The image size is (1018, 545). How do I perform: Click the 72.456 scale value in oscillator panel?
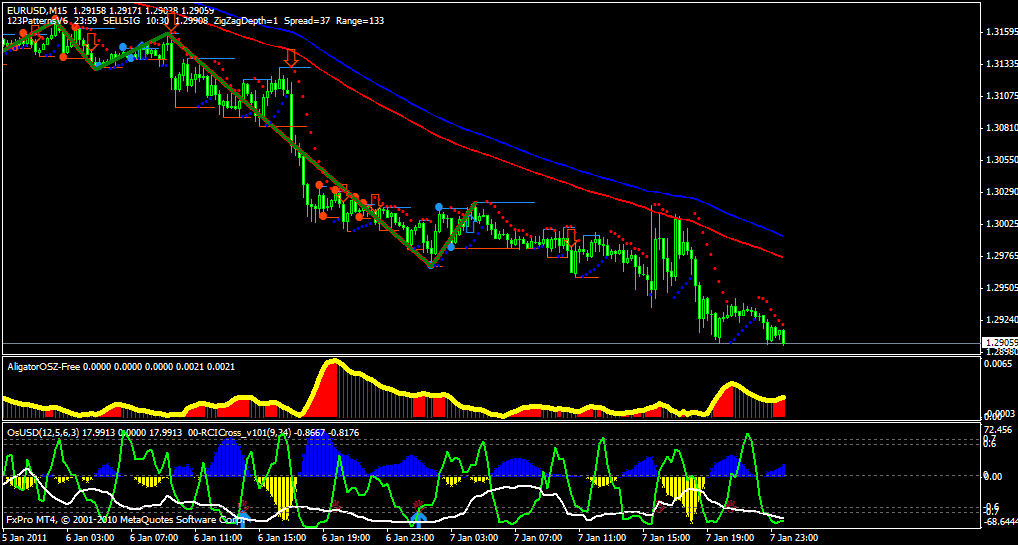pos(1000,430)
